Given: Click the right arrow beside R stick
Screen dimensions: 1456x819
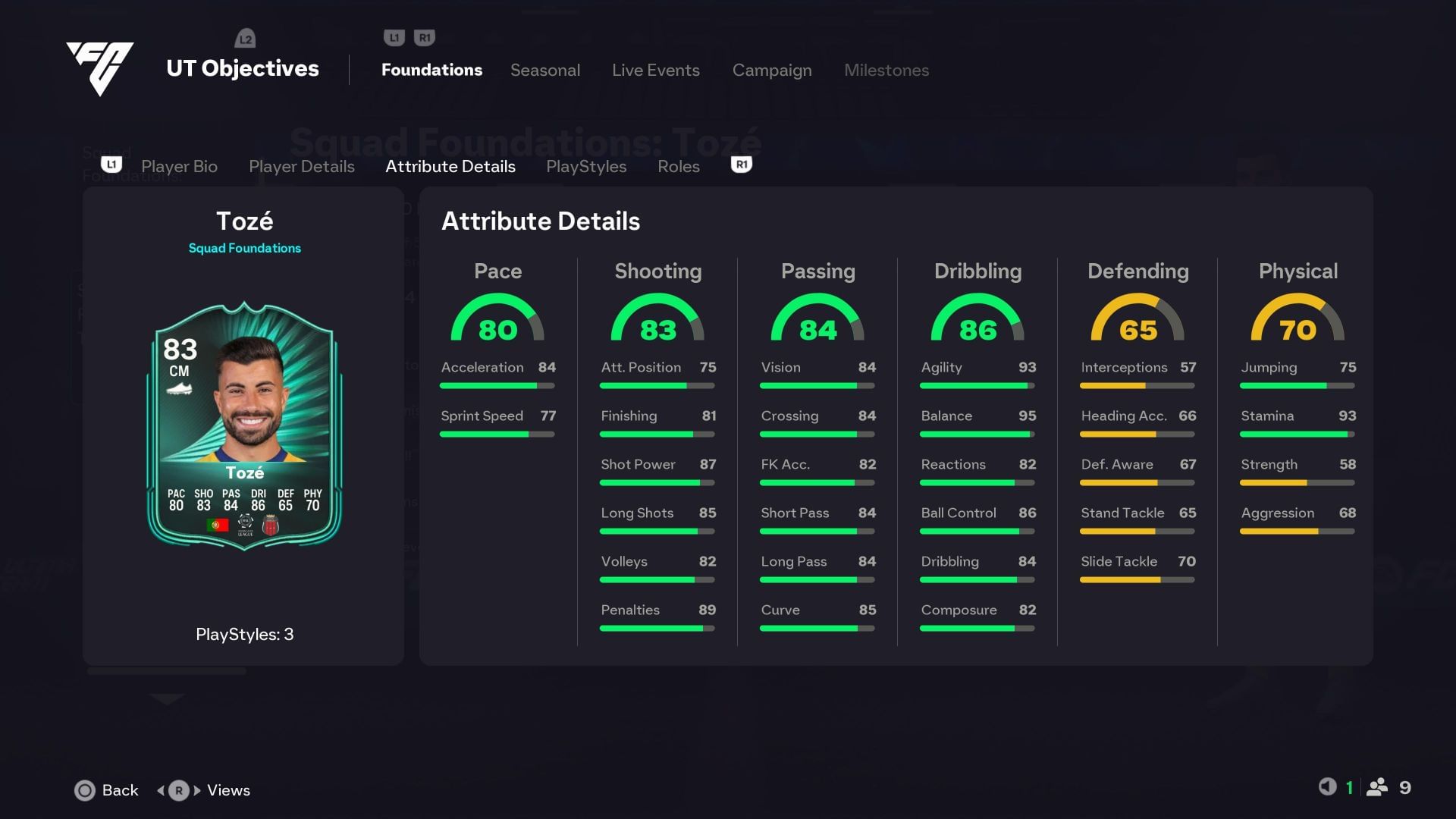Looking at the screenshot, I should tap(197, 790).
